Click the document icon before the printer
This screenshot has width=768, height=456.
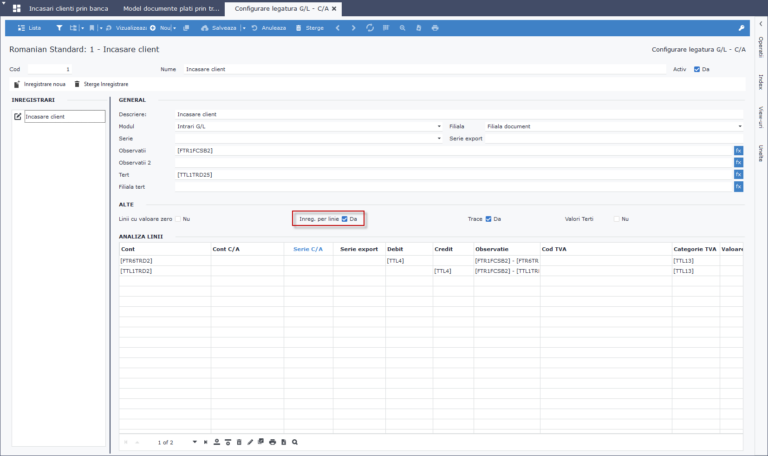click(x=418, y=28)
